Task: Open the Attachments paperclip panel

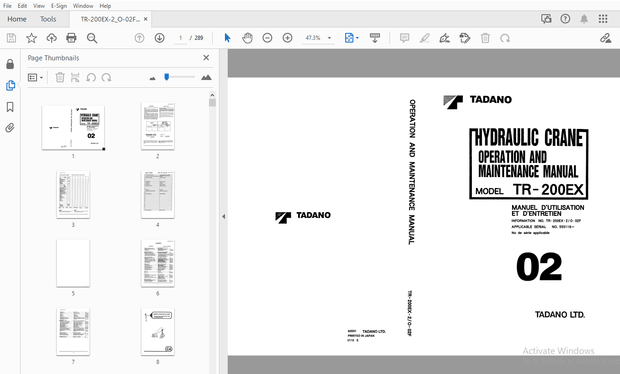Action: tap(10, 128)
